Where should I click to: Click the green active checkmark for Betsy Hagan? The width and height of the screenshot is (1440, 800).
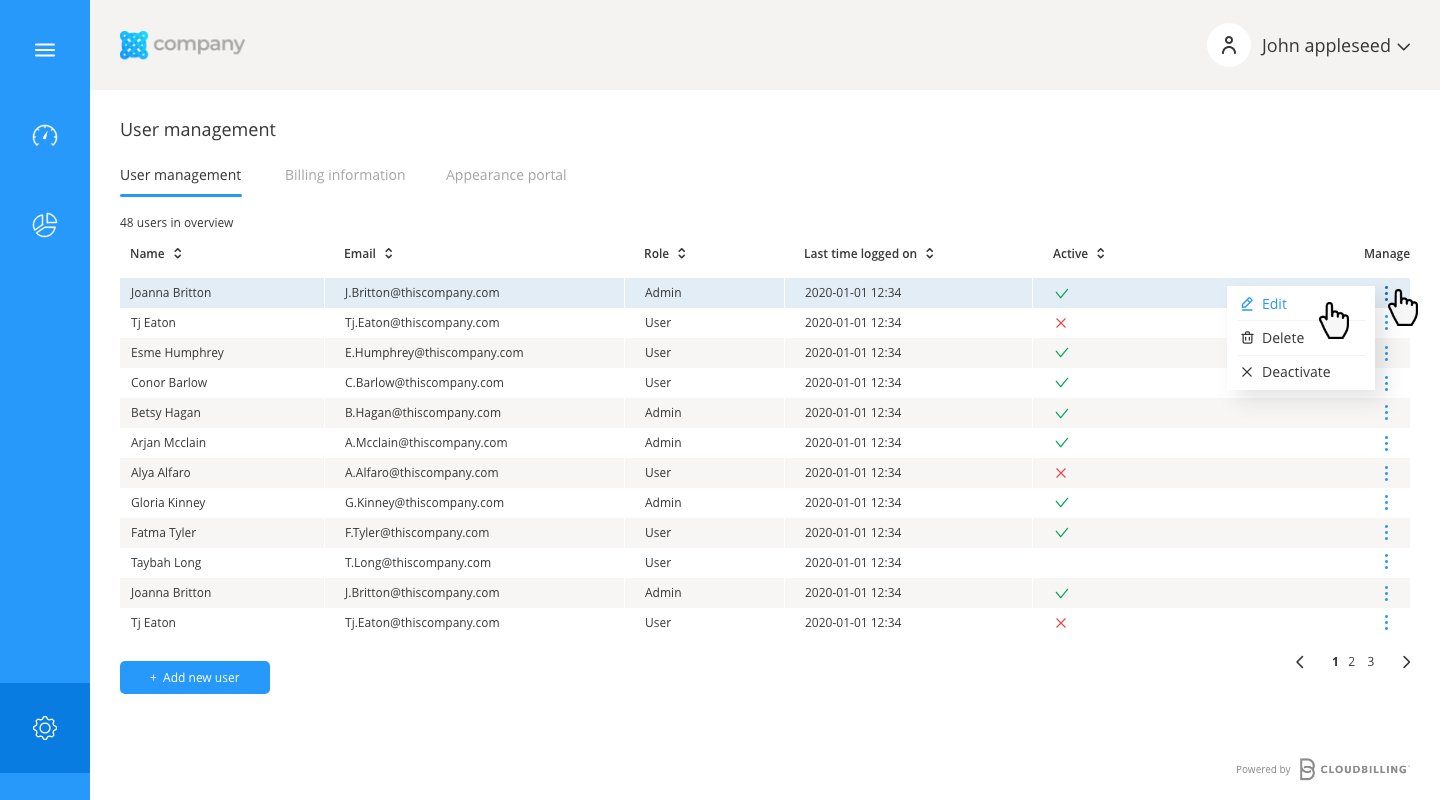1062,413
